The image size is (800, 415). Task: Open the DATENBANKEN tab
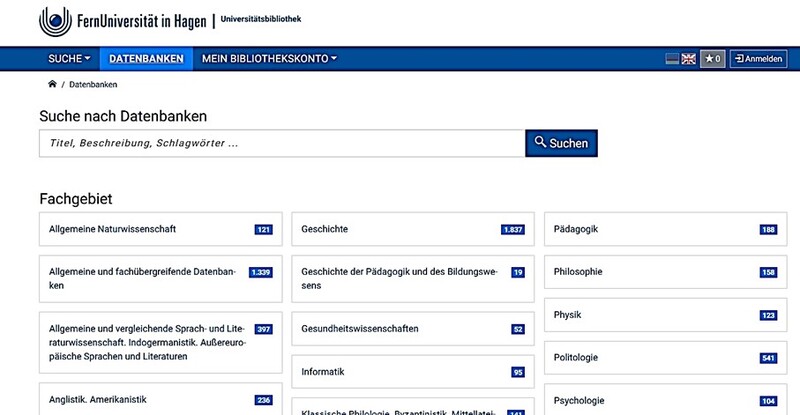pos(147,59)
